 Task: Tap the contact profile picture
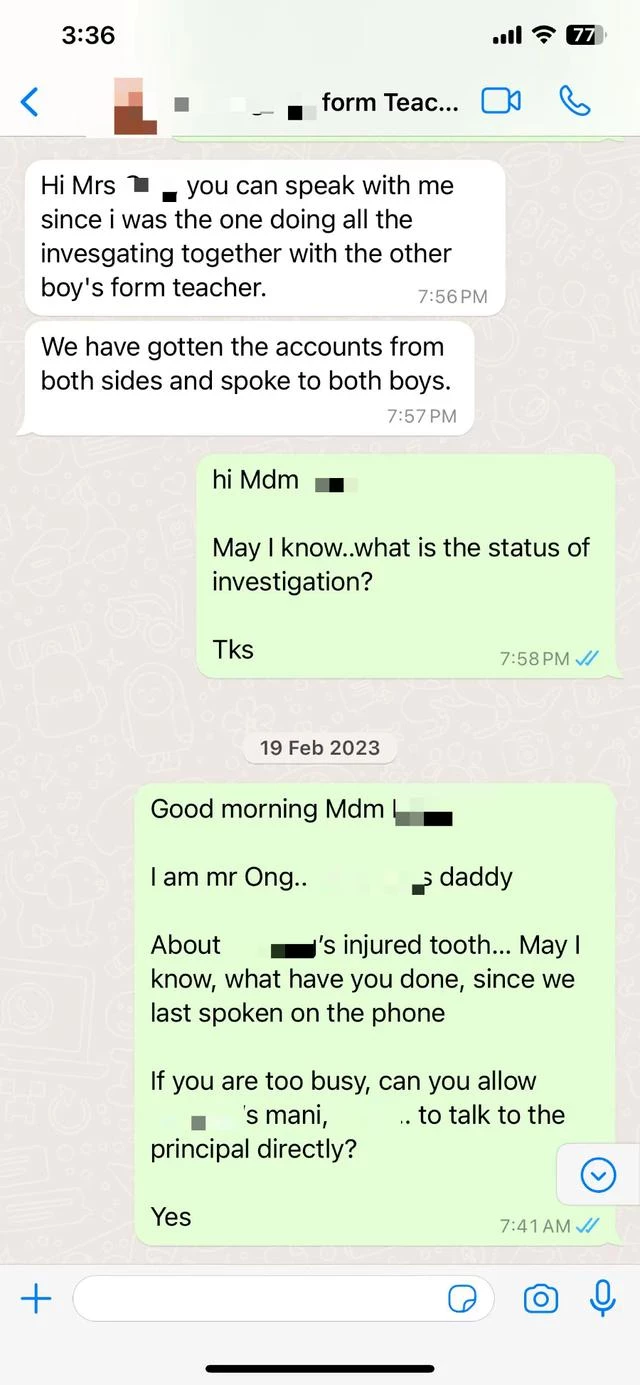(134, 103)
